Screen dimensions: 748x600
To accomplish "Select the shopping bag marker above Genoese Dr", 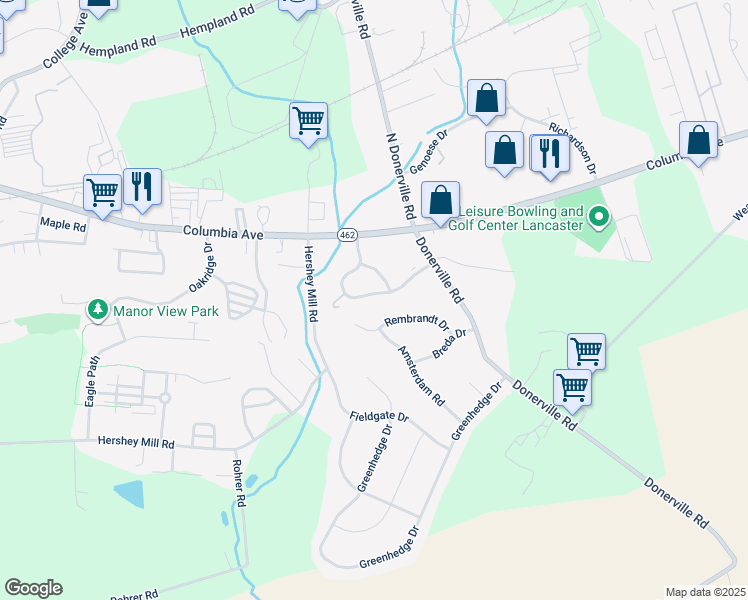I will (x=487, y=99).
